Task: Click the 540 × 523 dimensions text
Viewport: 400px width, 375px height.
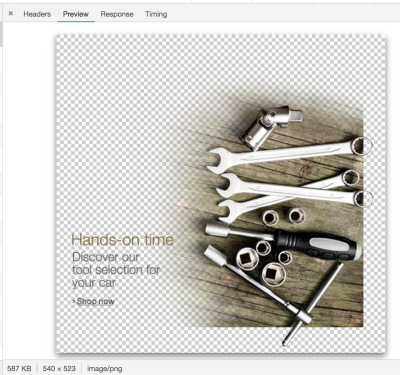Action: coord(59,369)
